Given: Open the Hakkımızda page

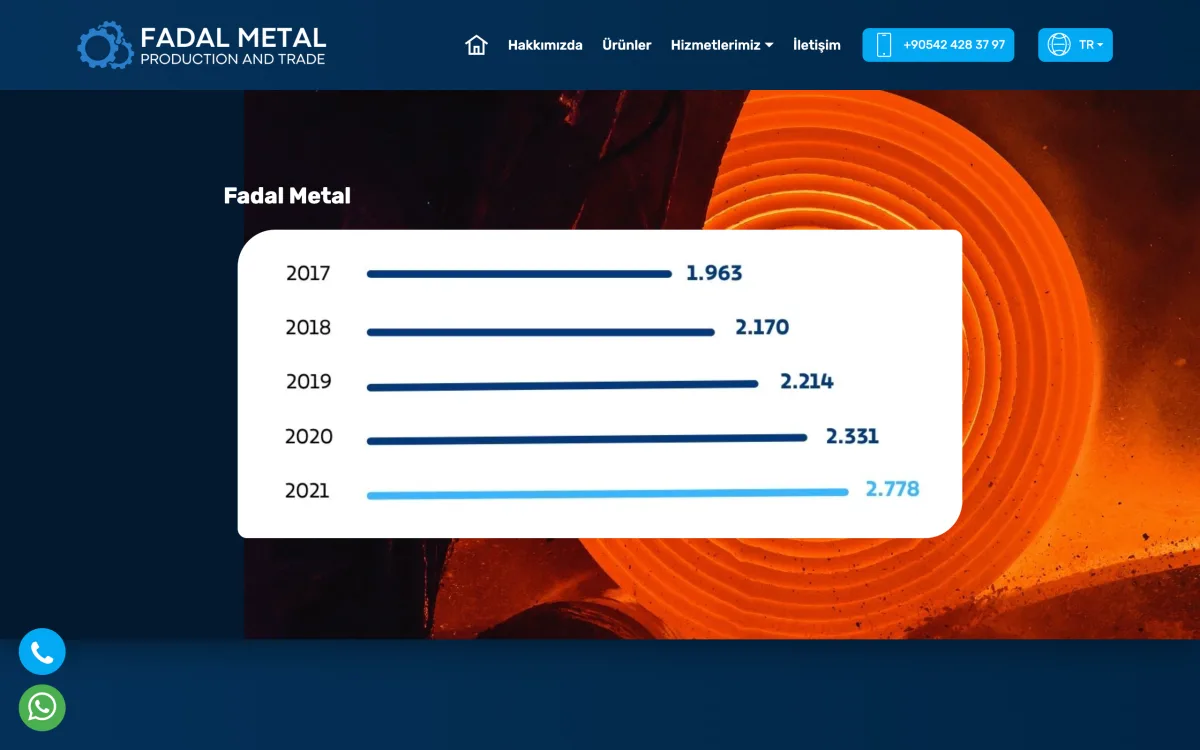Looking at the screenshot, I should (x=545, y=45).
